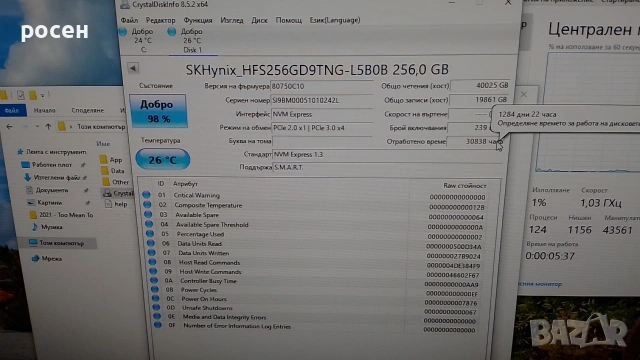Click the status dot for Composite Temperature
The width and height of the screenshot is (640, 360).
[147, 204]
